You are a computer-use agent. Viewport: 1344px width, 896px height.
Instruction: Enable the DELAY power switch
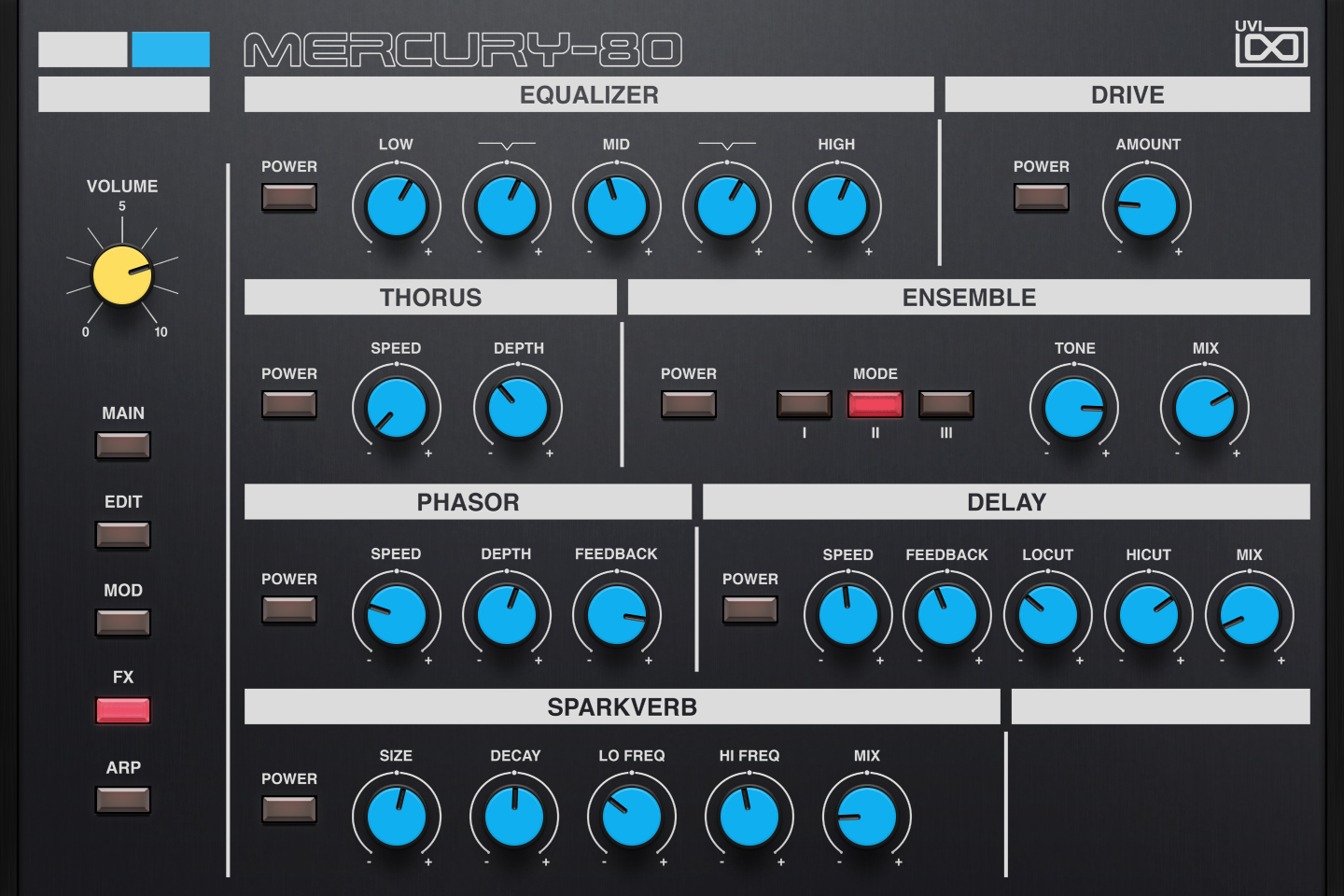pos(749,610)
